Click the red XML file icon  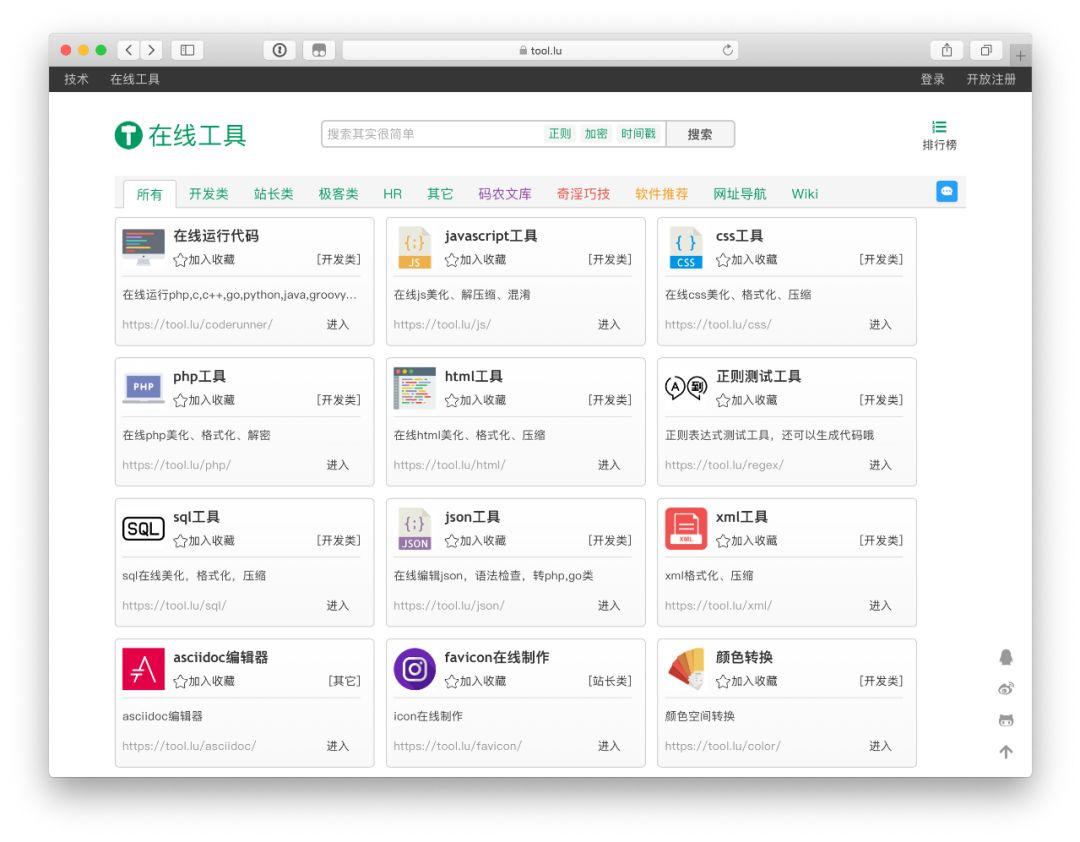685,528
